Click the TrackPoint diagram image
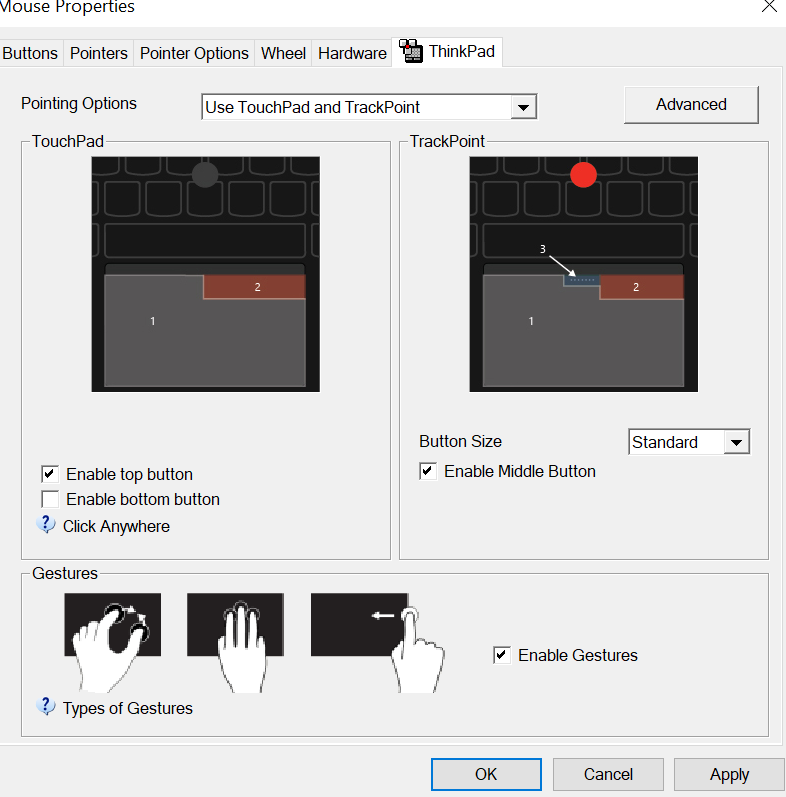The width and height of the screenshot is (786, 797). [x=583, y=274]
